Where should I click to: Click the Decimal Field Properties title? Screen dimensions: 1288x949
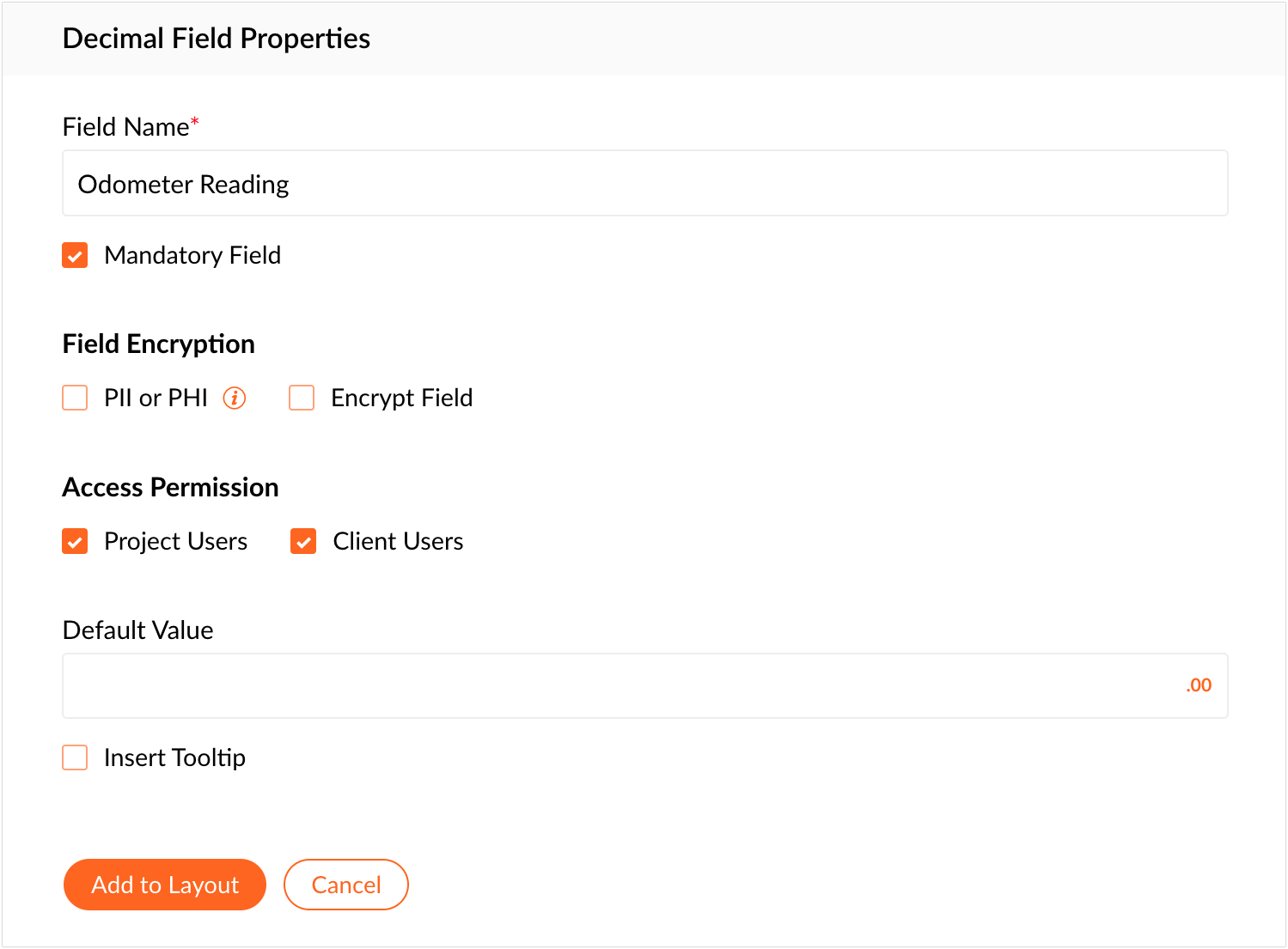(217, 39)
